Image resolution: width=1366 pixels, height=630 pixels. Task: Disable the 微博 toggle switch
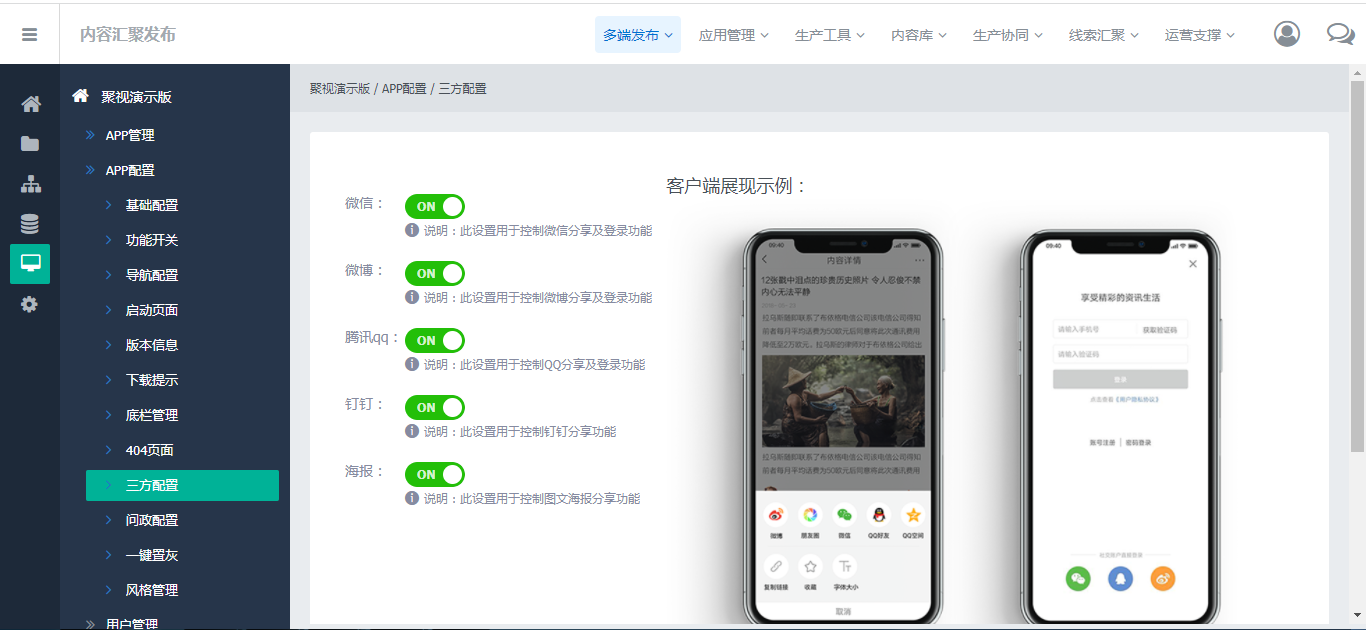[x=435, y=273]
